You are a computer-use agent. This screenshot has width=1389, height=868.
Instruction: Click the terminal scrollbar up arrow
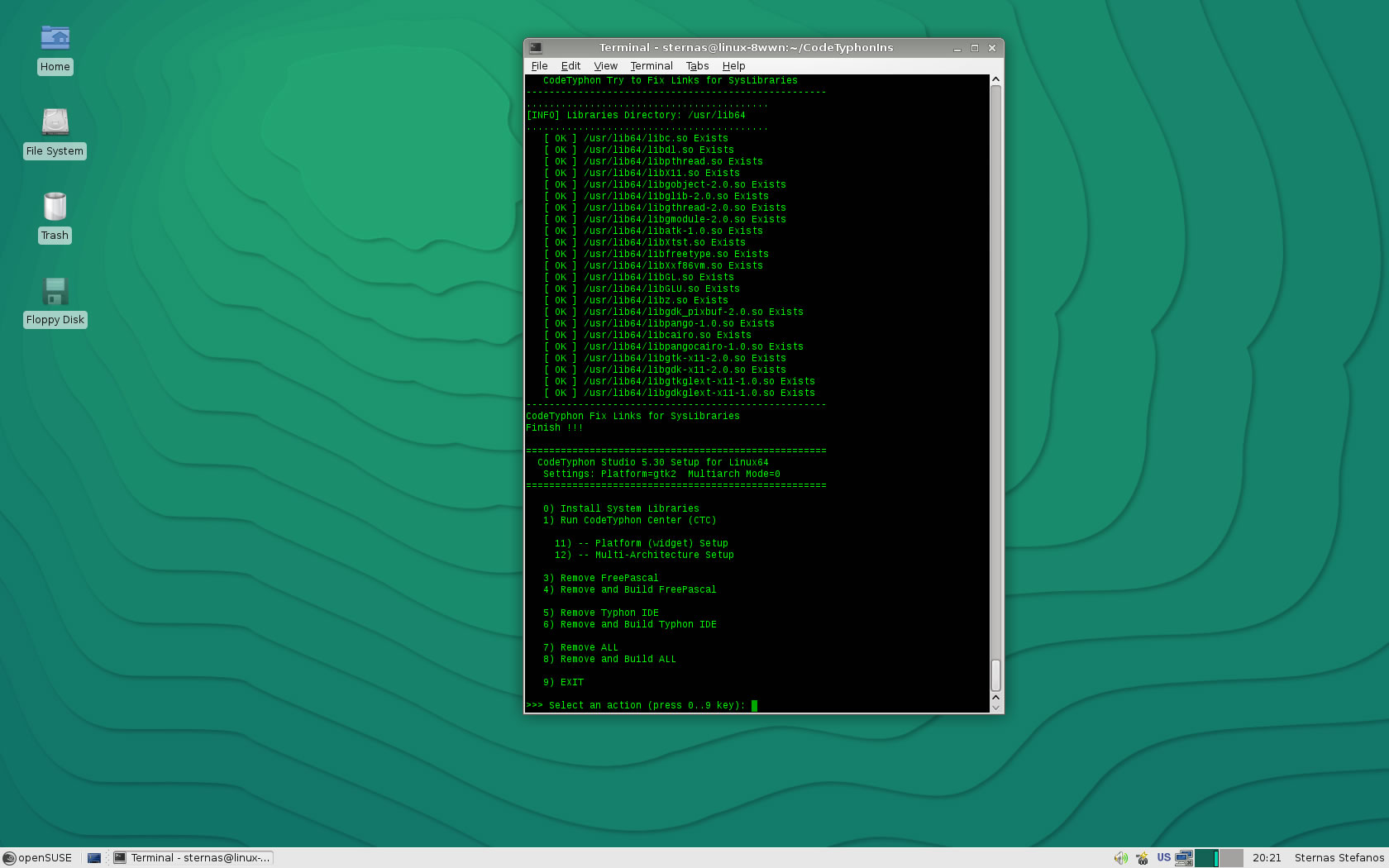[x=996, y=79]
